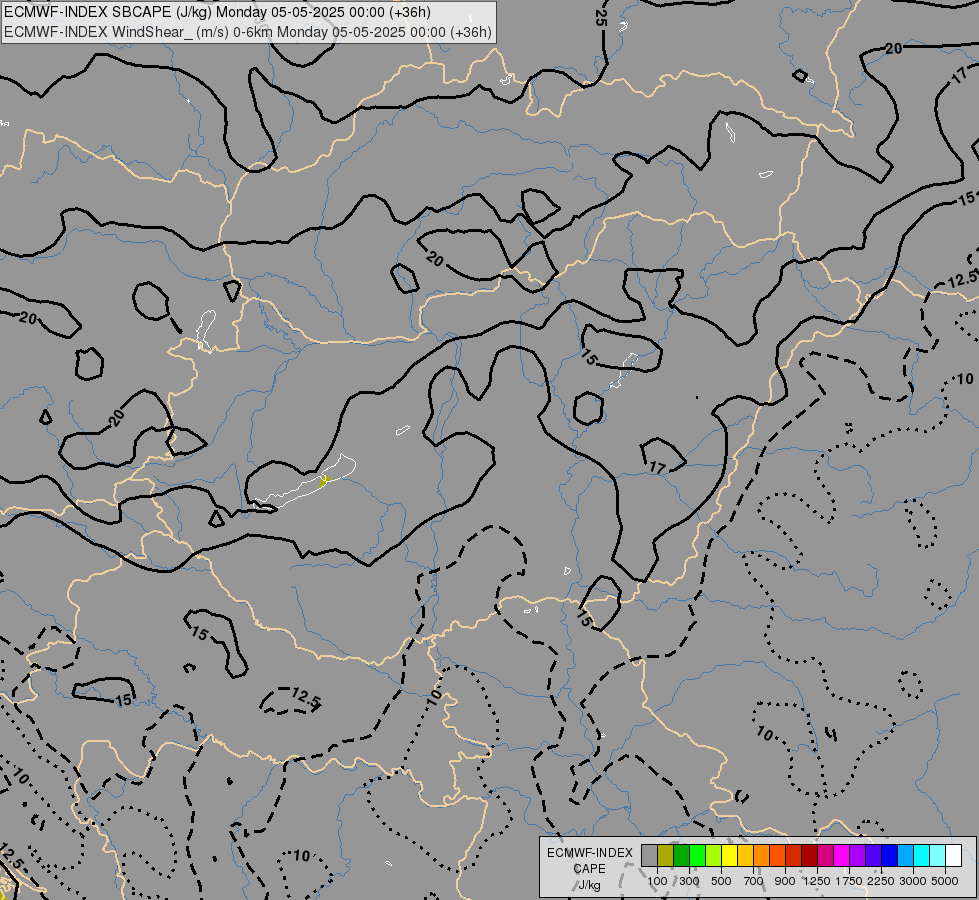
Task: Choose the cyan swatch right after 3000
Action: pos(922,856)
